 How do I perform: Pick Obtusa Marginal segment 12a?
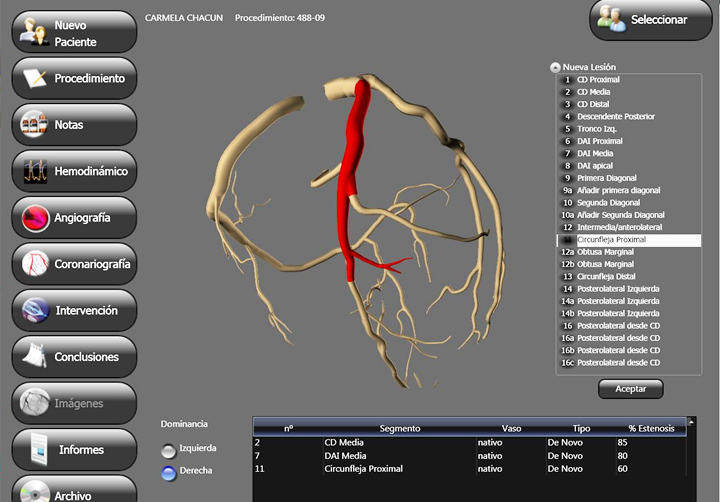point(604,252)
